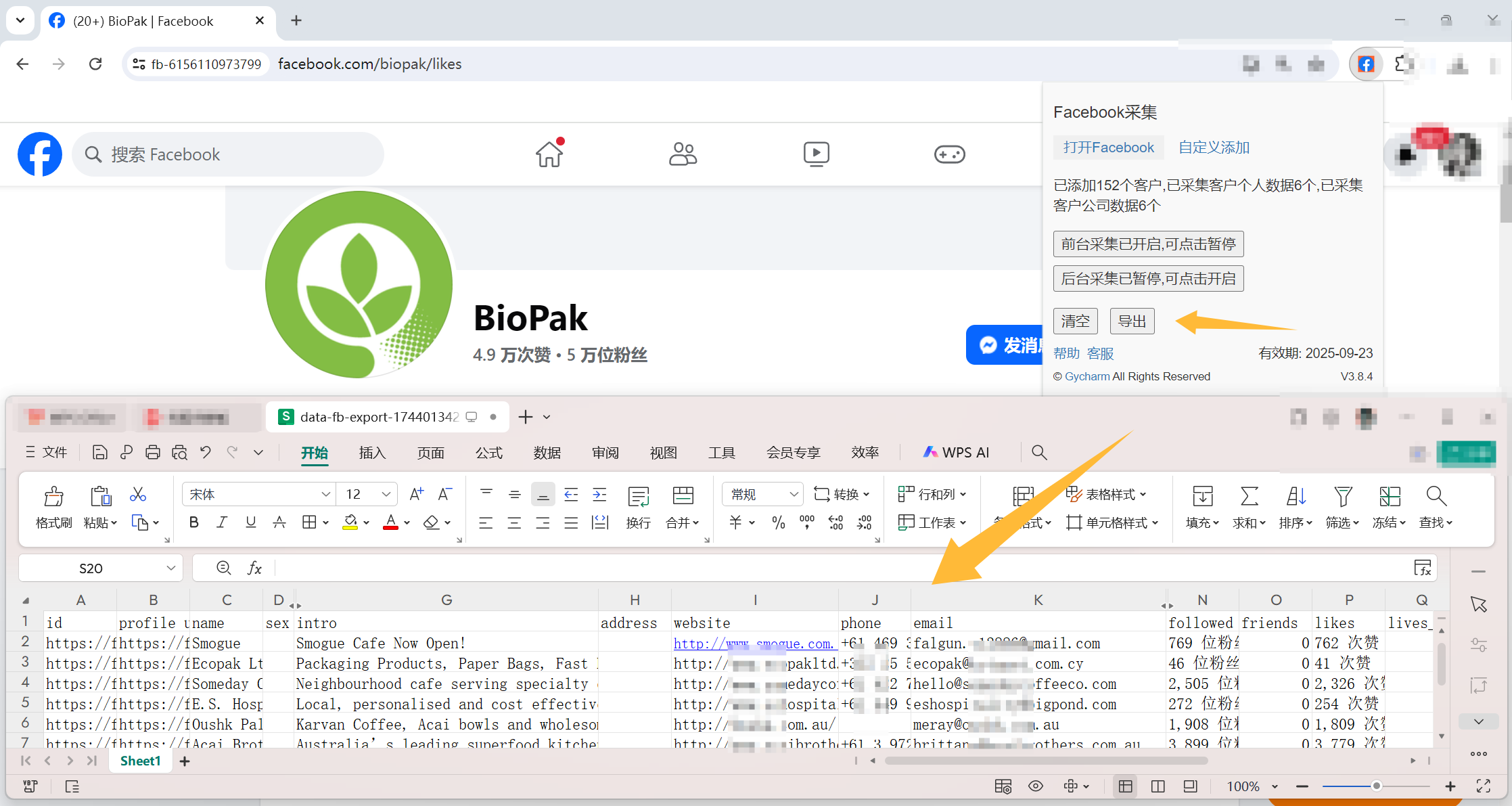Toggle underline formatting

(x=250, y=522)
